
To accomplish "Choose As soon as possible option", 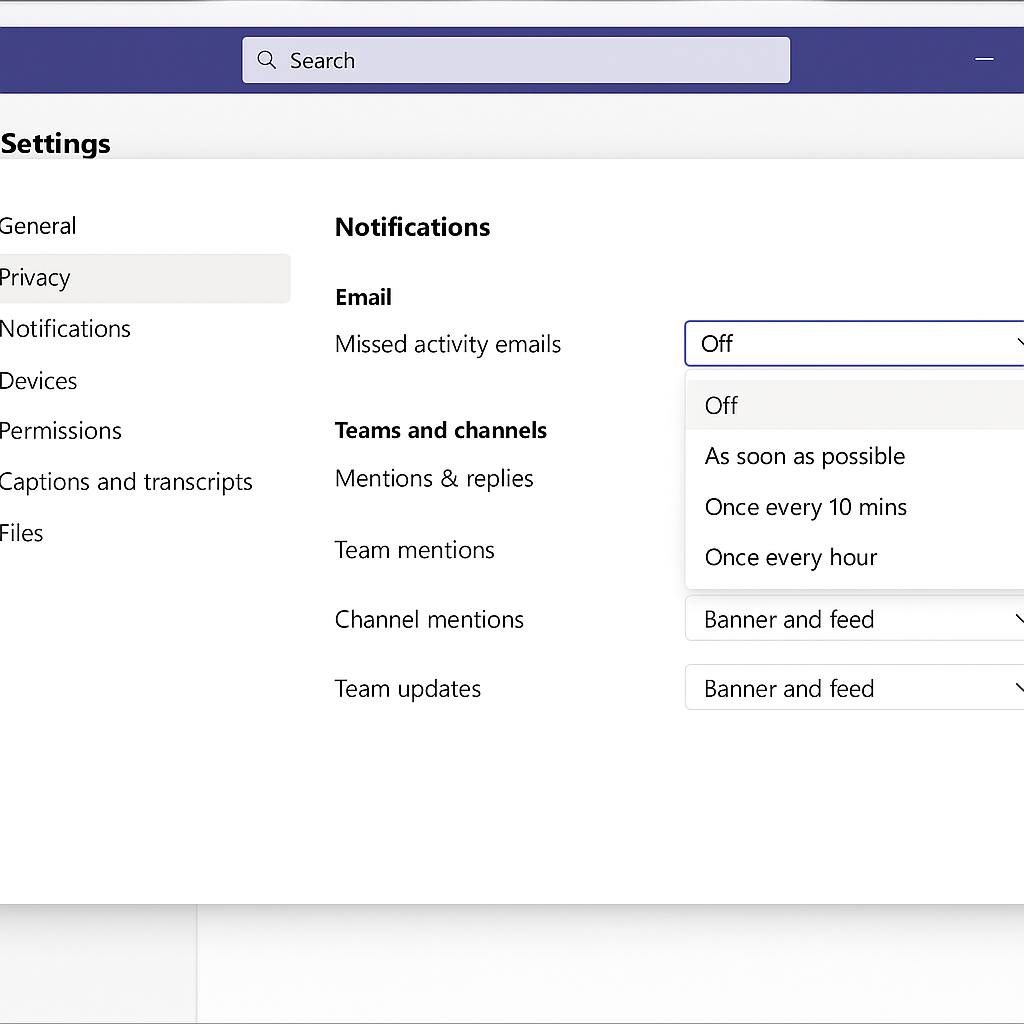I will pos(855,456).
